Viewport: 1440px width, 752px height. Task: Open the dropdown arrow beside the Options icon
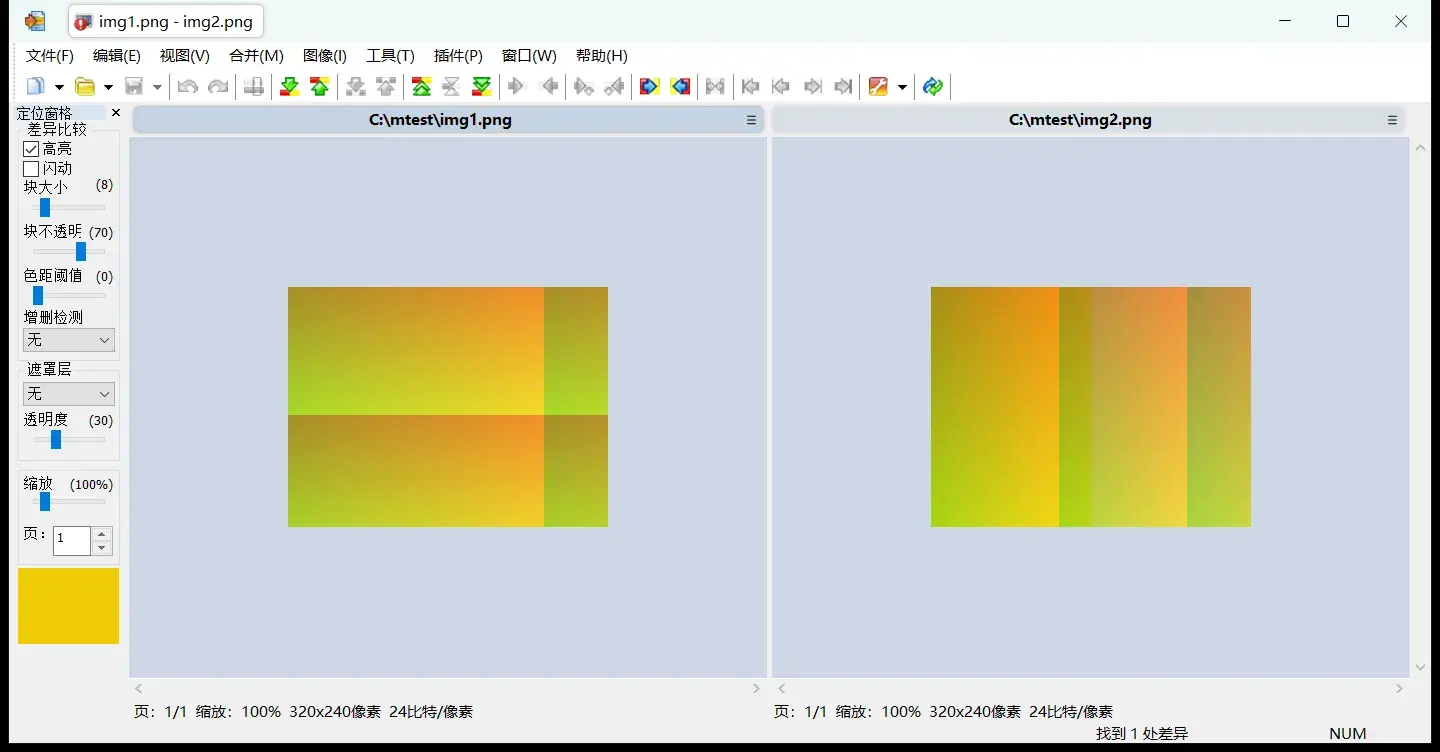tap(902, 87)
